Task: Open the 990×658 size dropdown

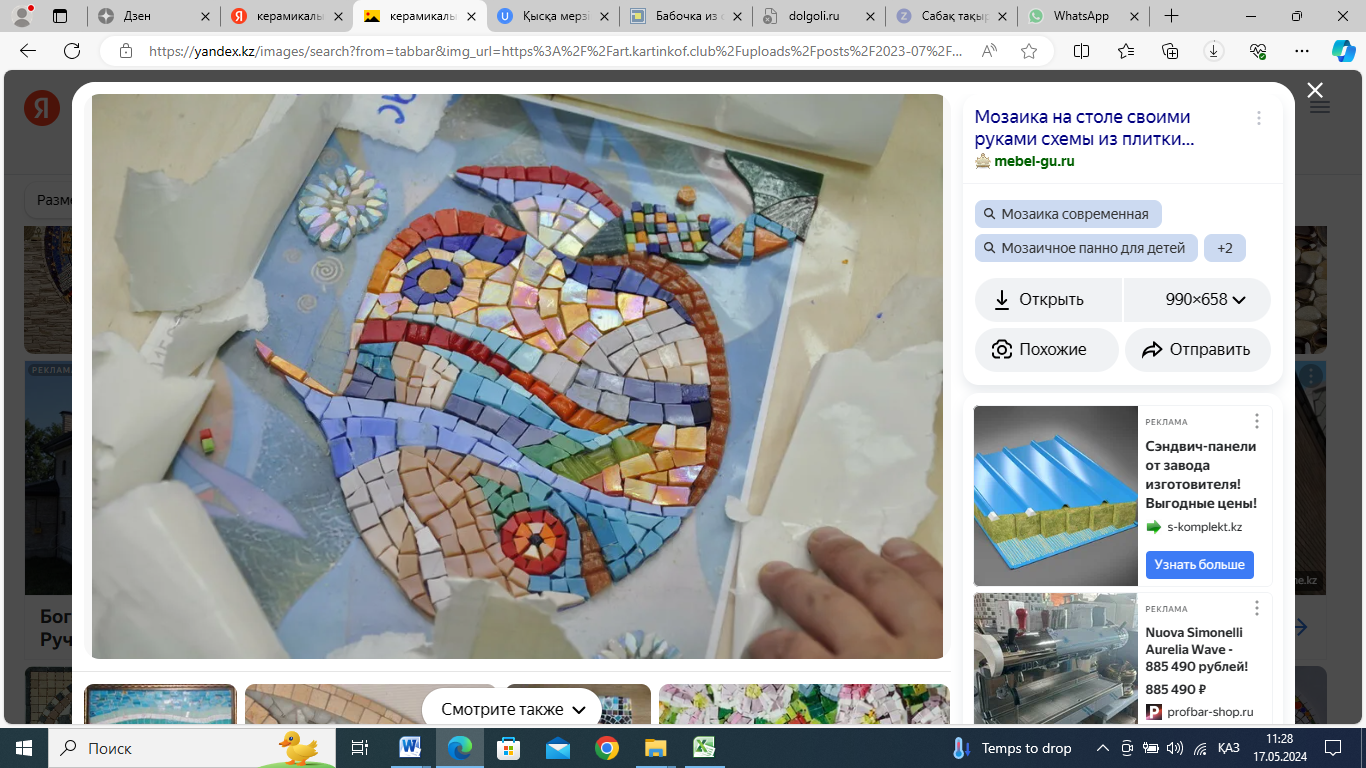Action: tap(1198, 300)
